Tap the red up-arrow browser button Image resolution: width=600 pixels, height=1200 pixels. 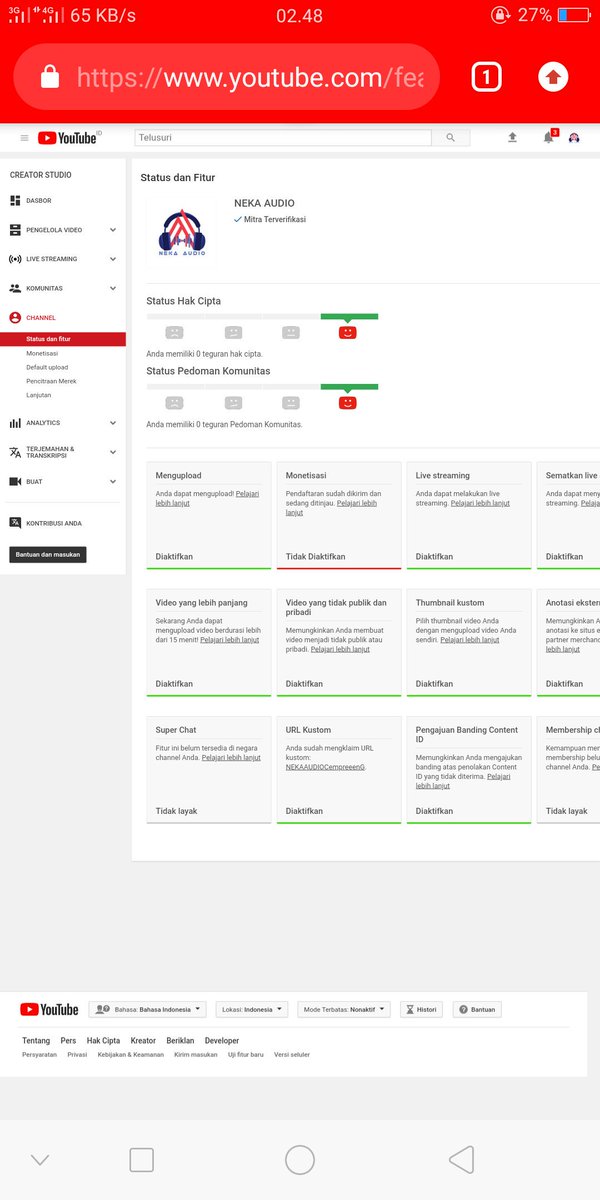553,77
